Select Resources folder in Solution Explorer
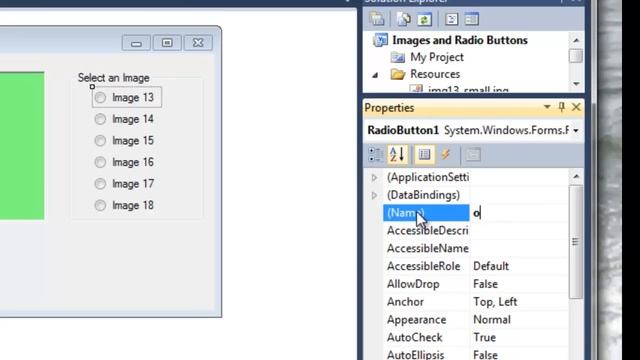 (435, 74)
